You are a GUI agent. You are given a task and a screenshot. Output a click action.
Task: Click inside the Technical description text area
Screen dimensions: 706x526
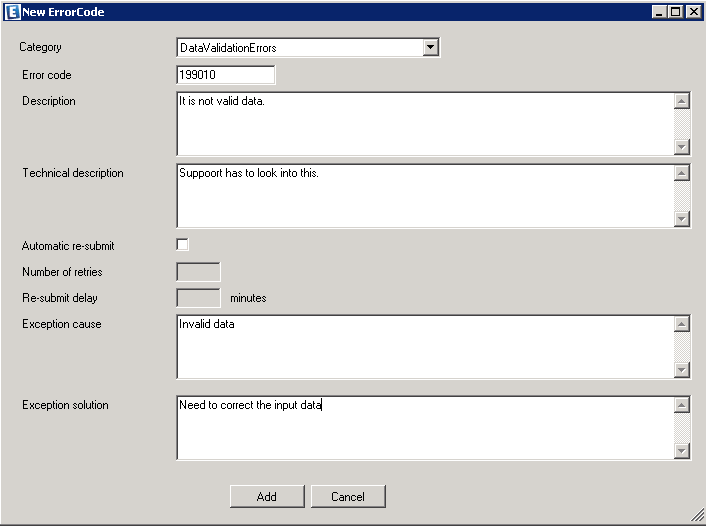pyautogui.click(x=424, y=196)
